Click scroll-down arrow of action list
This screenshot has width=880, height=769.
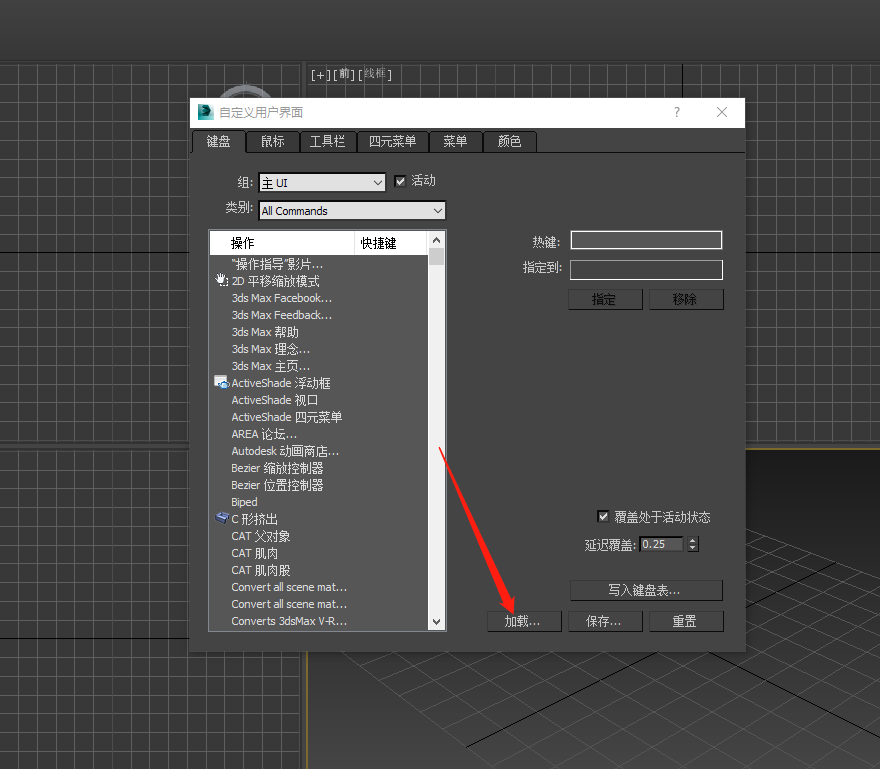436,622
